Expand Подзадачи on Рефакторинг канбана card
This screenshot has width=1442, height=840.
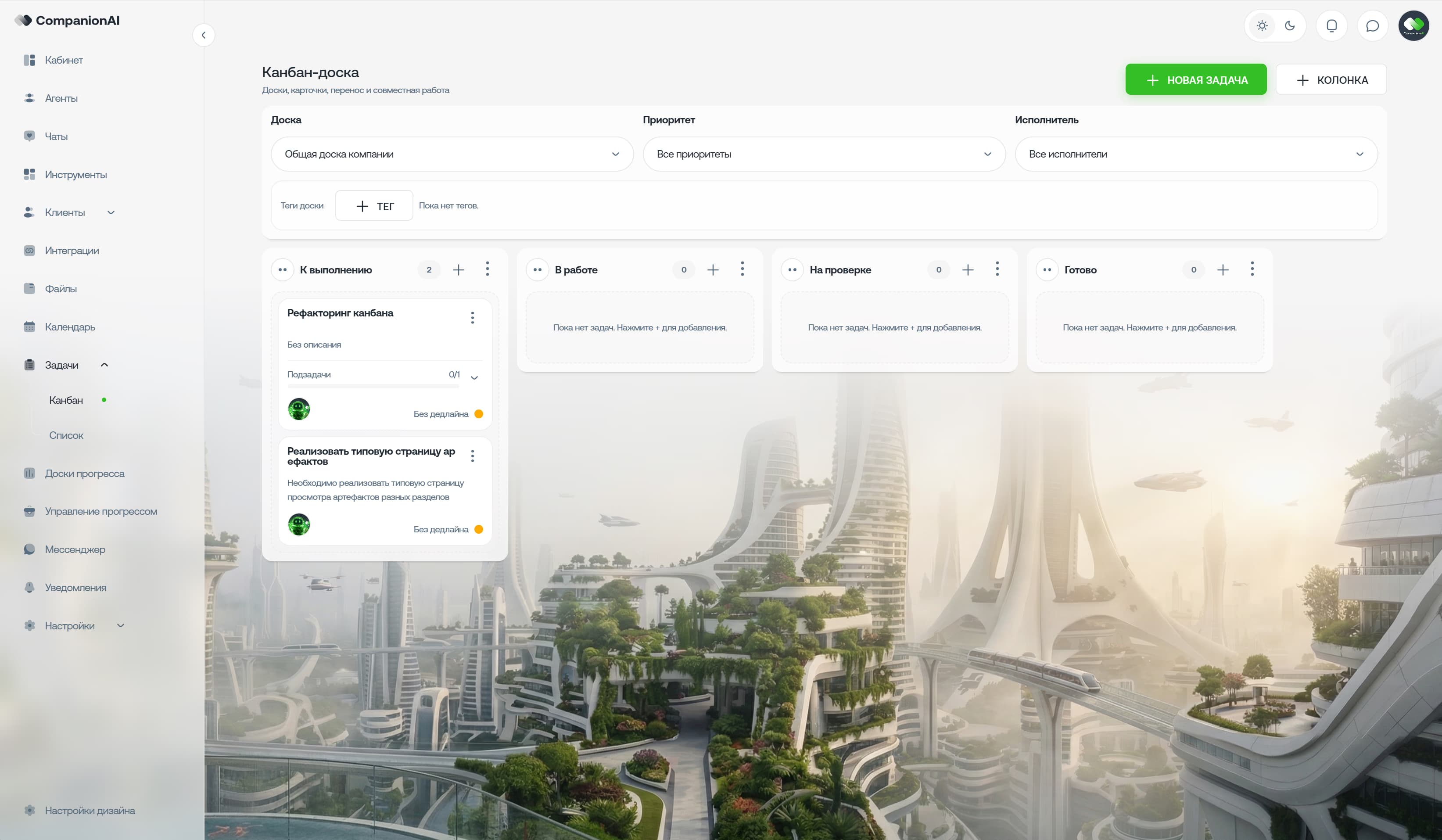tap(474, 378)
